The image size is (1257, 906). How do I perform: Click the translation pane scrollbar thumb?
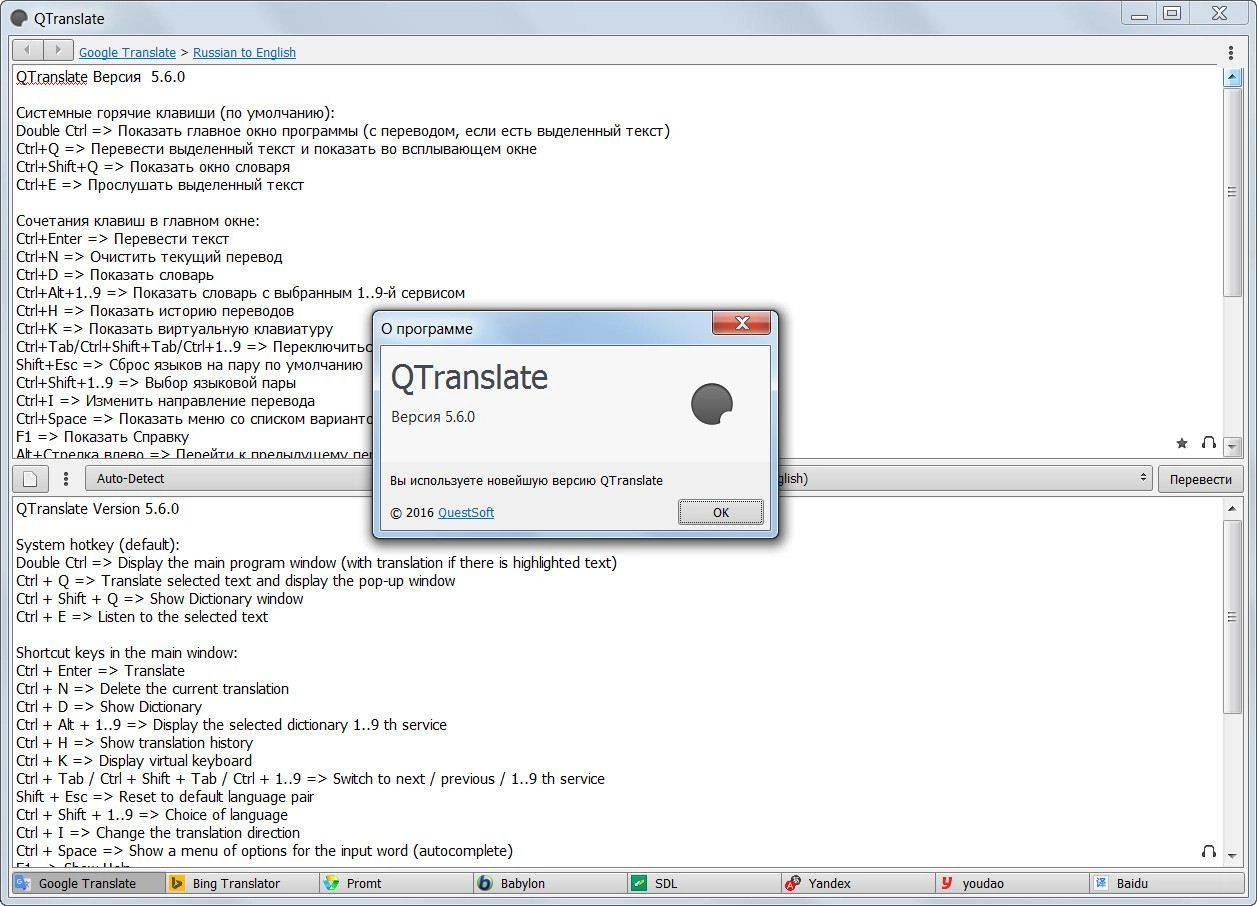(x=1232, y=617)
